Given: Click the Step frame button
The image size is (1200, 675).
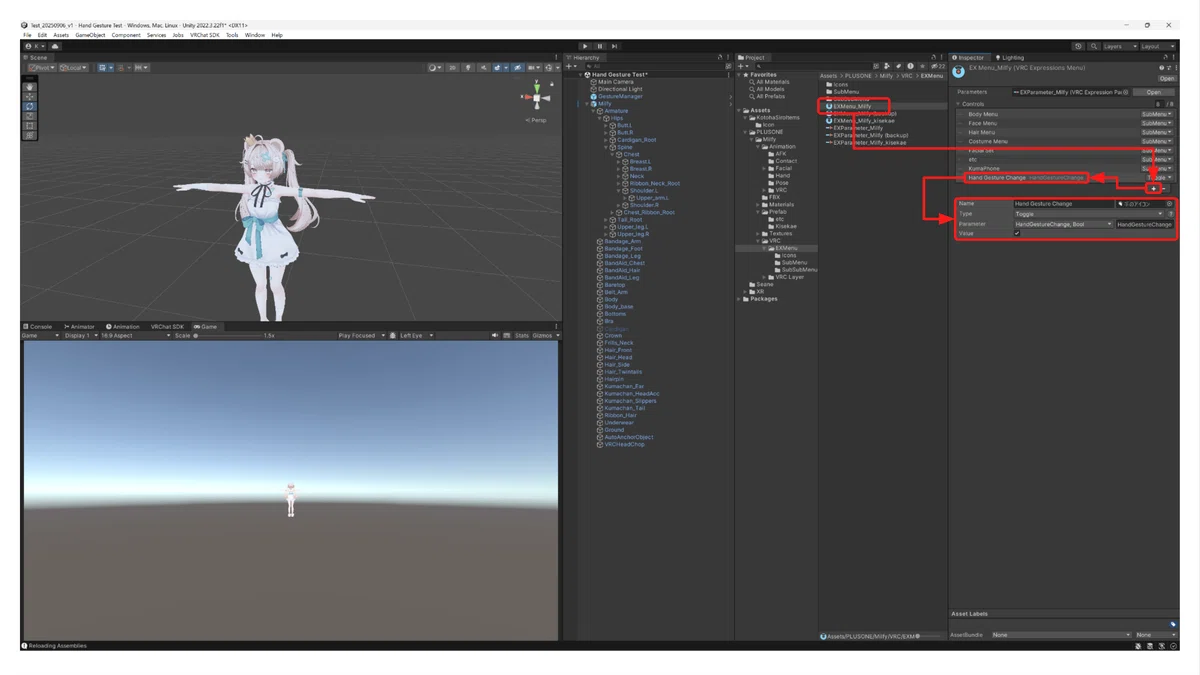Looking at the screenshot, I should point(614,46).
